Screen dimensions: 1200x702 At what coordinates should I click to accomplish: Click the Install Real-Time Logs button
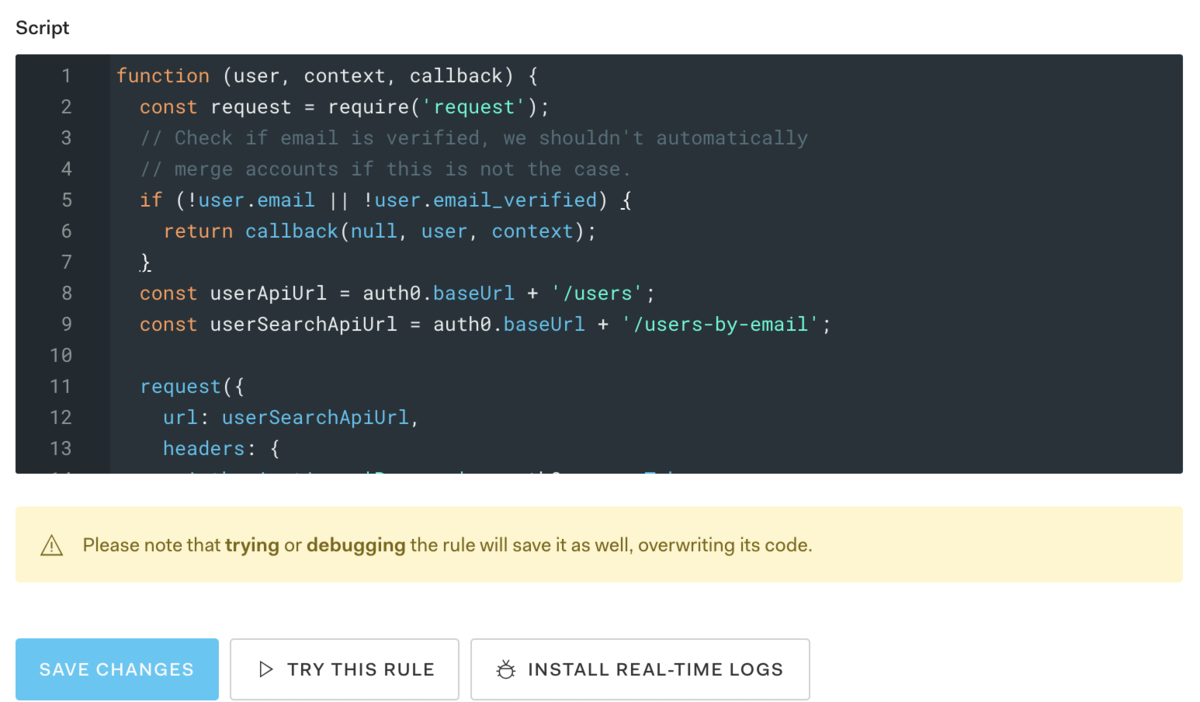[640, 669]
